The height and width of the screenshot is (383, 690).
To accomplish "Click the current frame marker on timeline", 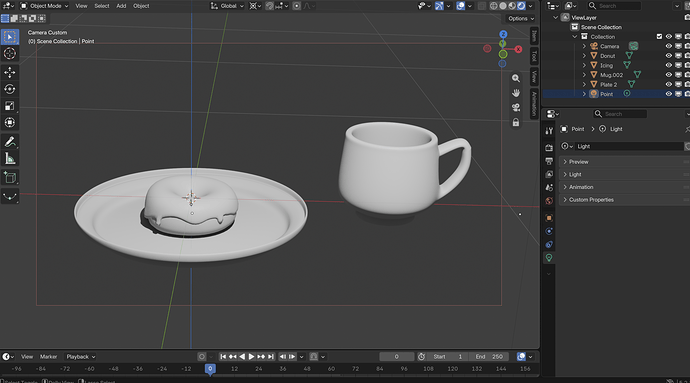I will pyautogui.click(x=210, y=369).
